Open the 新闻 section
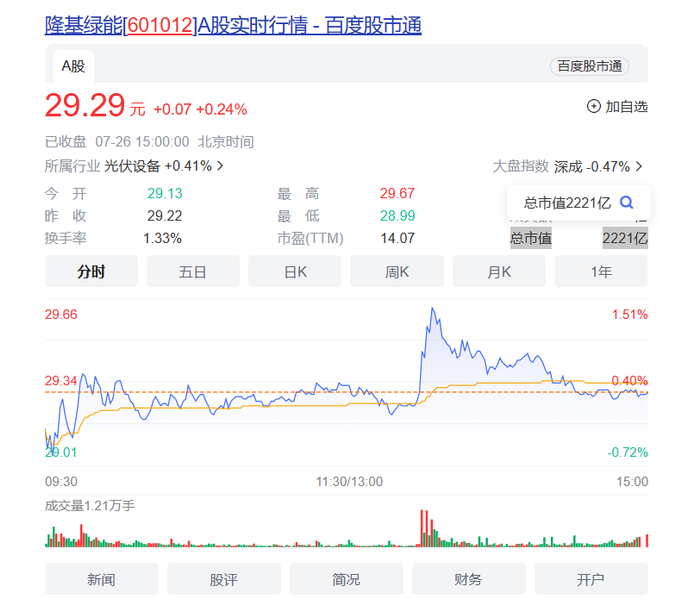The height and width of the screenshot is (599, 700). pos(101,579)
